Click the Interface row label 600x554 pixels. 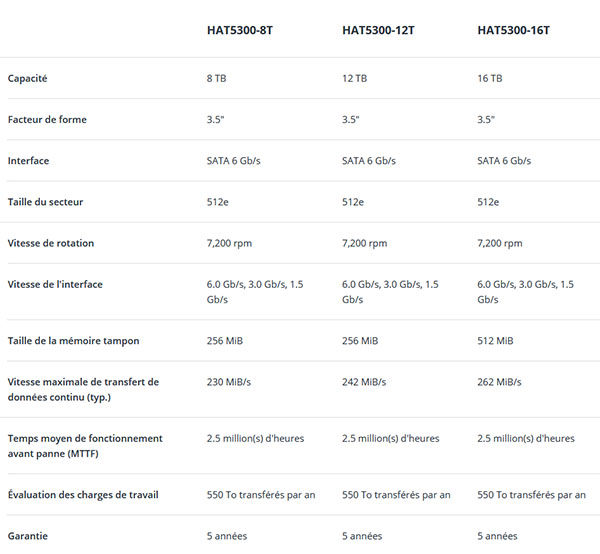pyautogui.click(x=28, y=161)
